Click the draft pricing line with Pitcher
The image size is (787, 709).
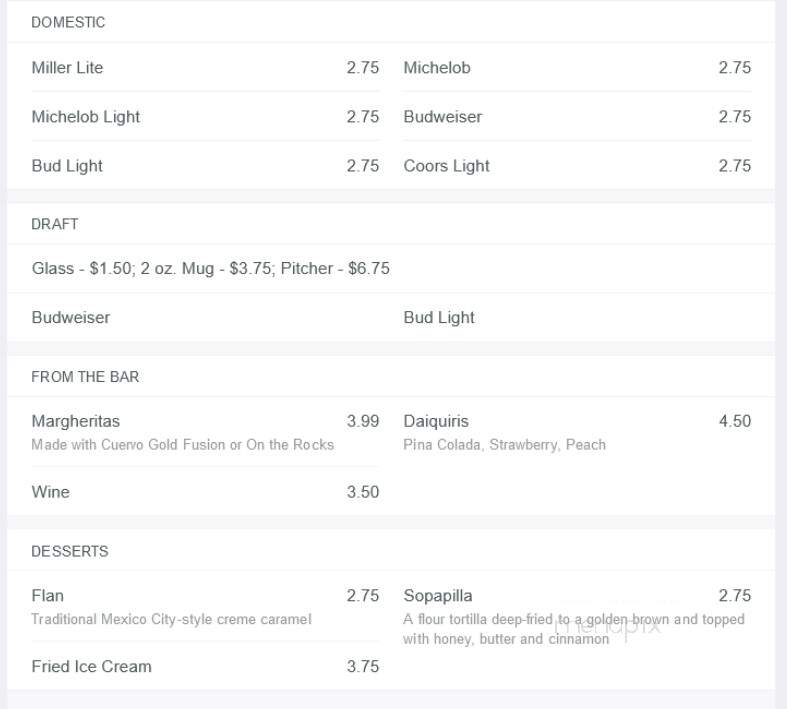(x=211, y=268)
